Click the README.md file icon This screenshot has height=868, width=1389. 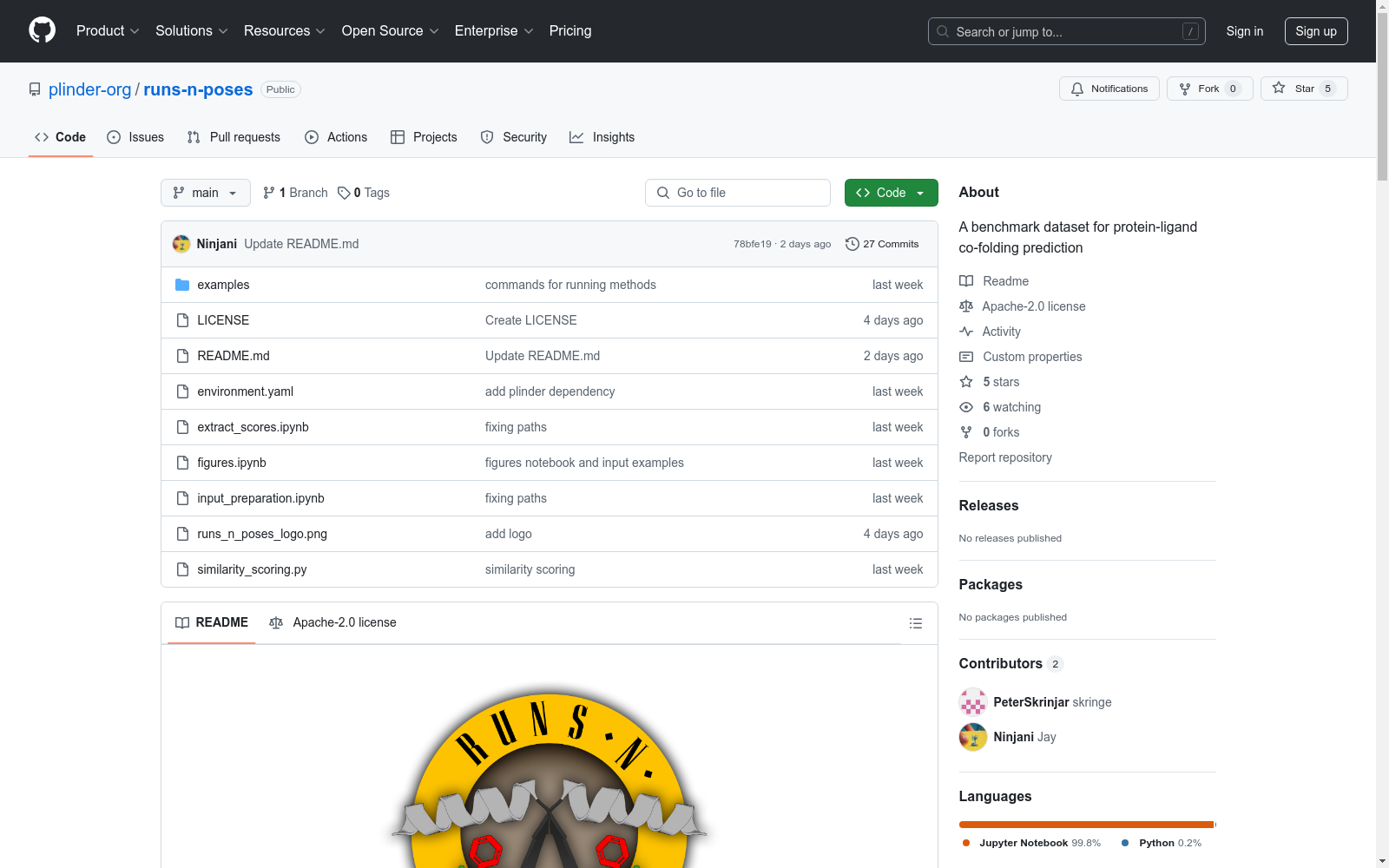182,356
